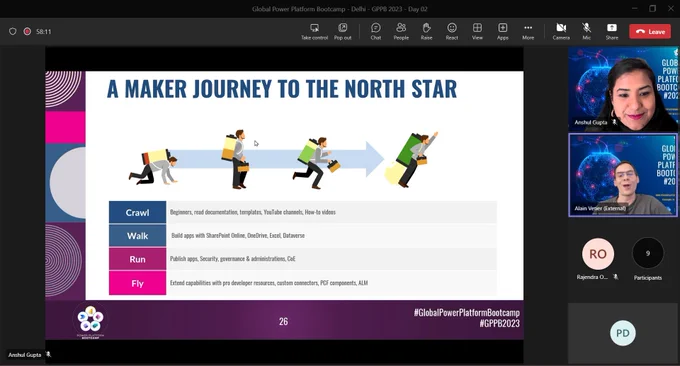680x366 pixels.
Task: Click the Power Platform Bootcamp logo
Action: [x=90, y=320]
